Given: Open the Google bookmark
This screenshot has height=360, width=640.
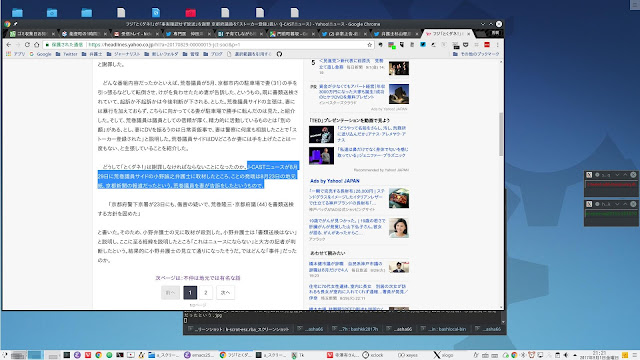Looking at the screenshot, I should tap(40, 54).
